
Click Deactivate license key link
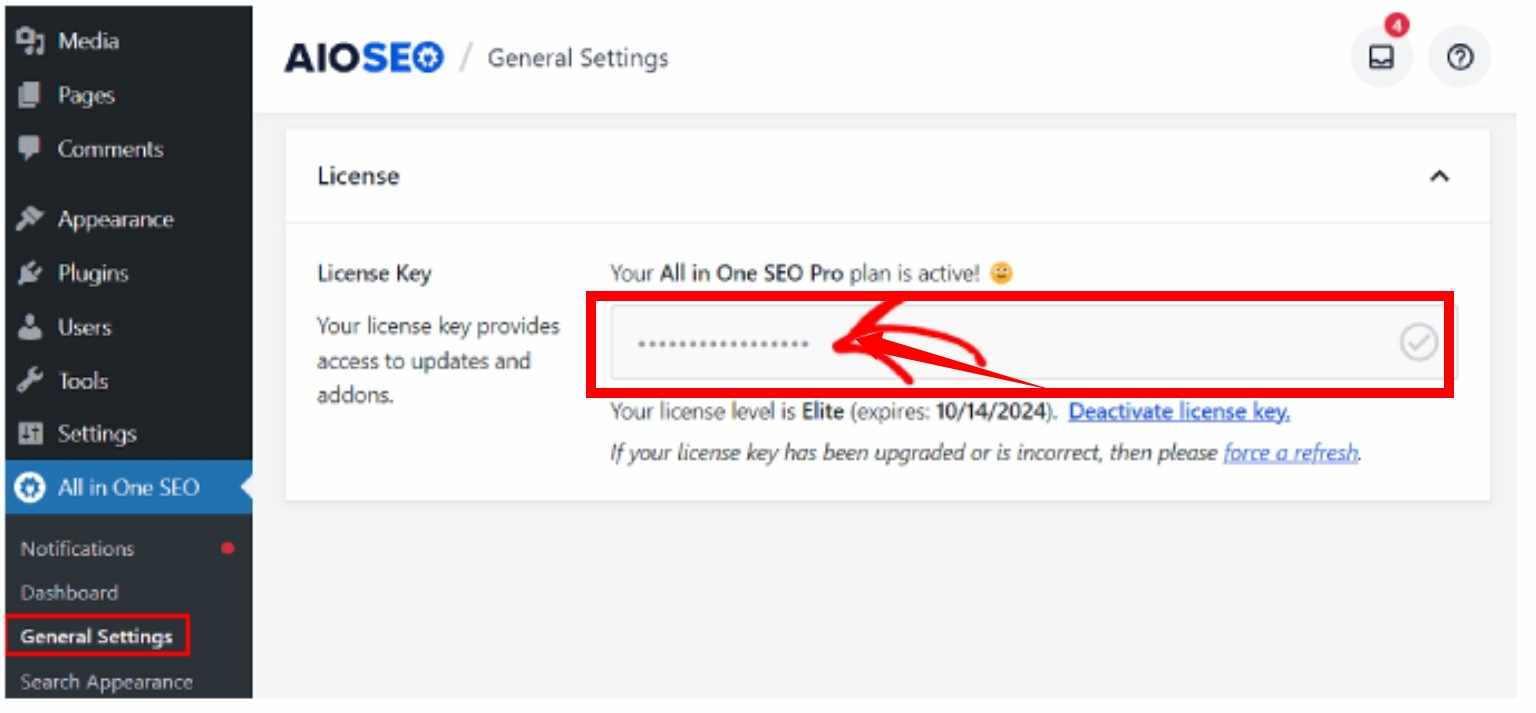pos(1179,412)
